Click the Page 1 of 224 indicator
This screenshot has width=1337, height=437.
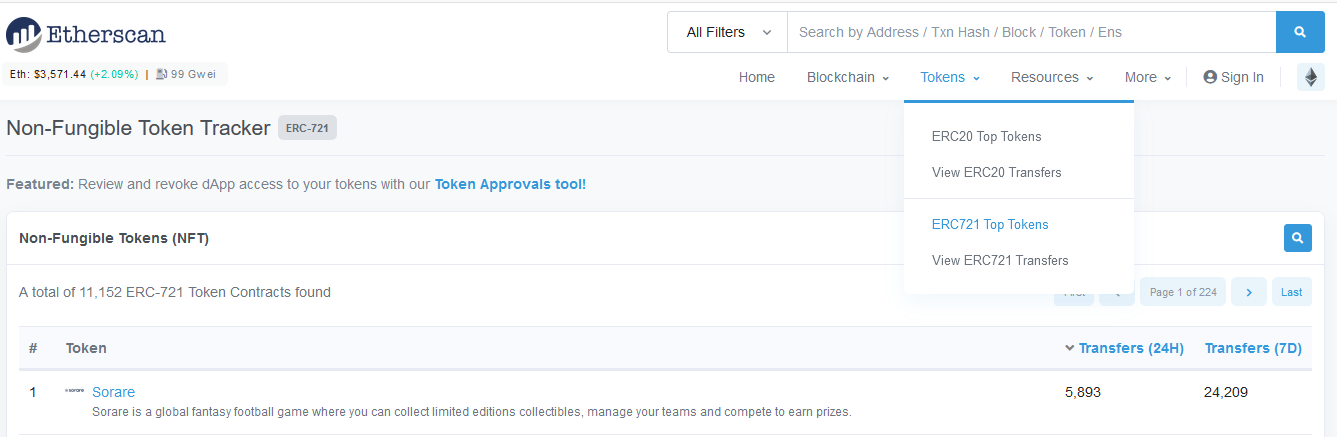pyautogui.click(x=1183, y=292)
